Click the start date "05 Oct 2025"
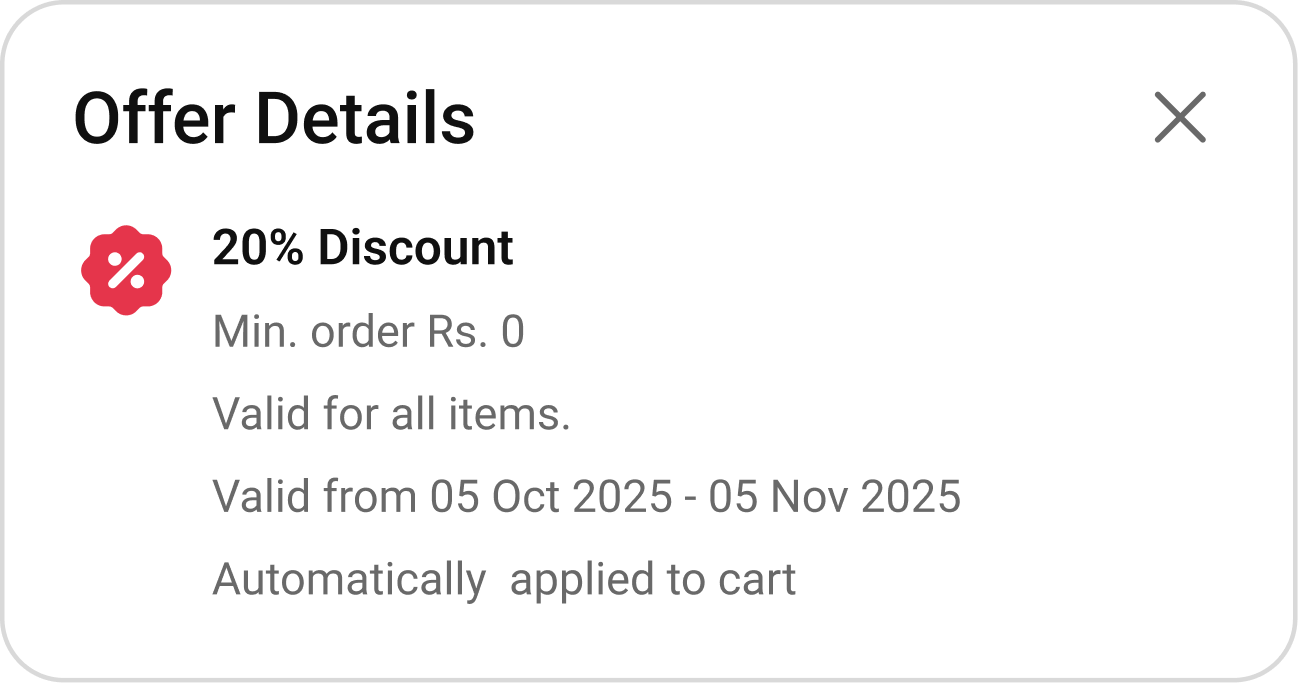1298x683 pixels. click(x=551, y=497)
